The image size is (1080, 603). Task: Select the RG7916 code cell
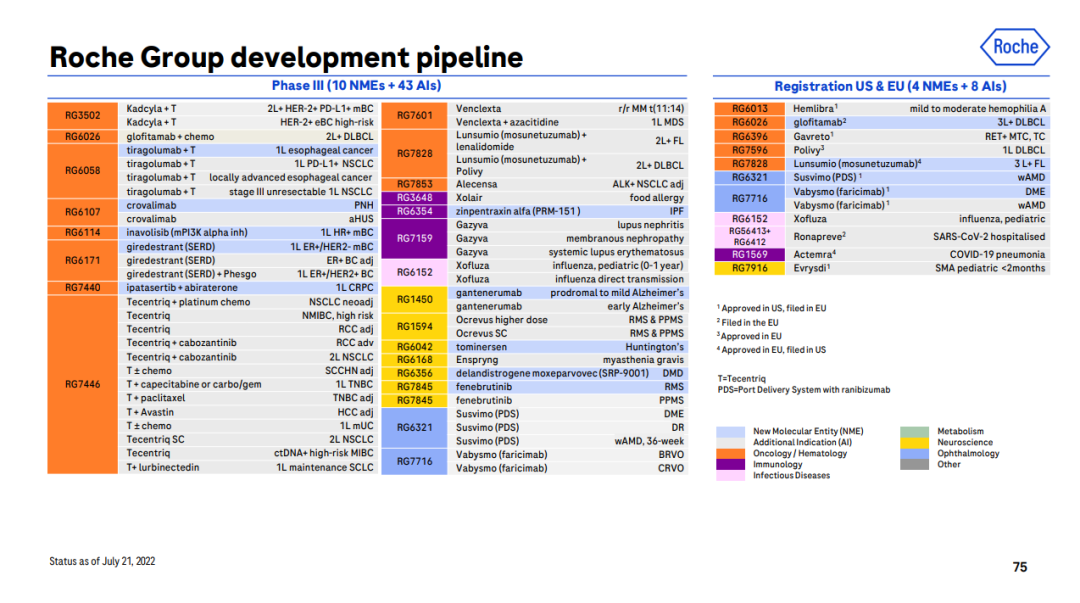(x=749, y=268)
